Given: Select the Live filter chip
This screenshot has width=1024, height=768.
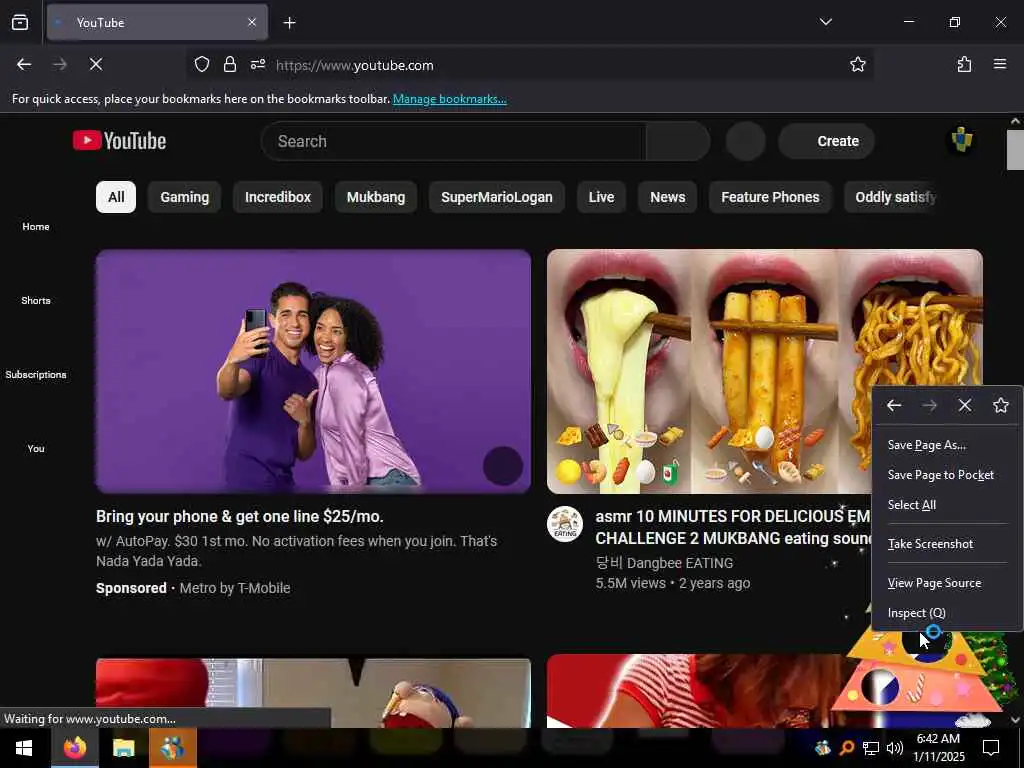Looking at the screenshot, I should tap(601, 197).
